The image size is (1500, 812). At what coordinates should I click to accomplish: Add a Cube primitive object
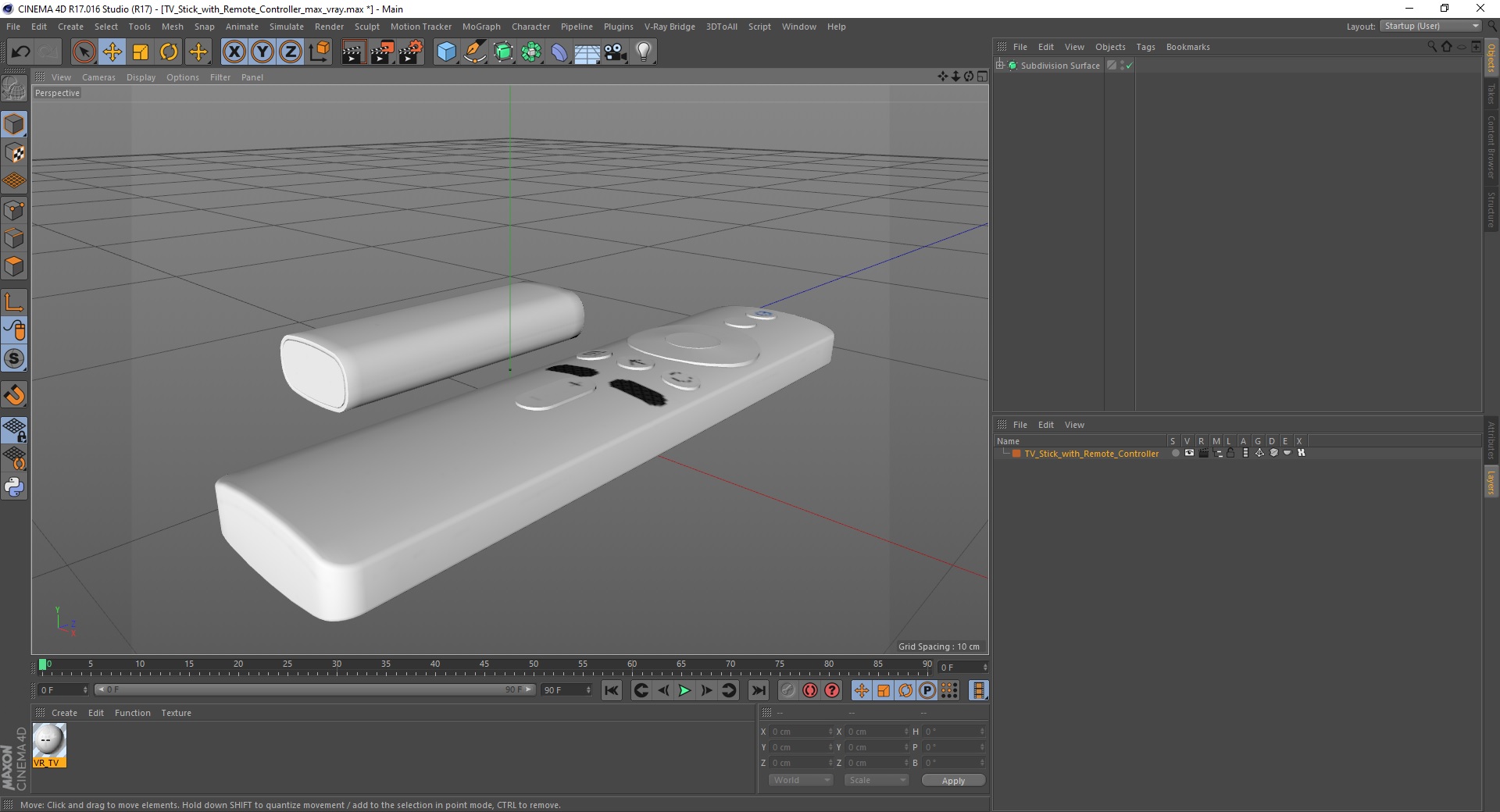[x=446, y=52]
